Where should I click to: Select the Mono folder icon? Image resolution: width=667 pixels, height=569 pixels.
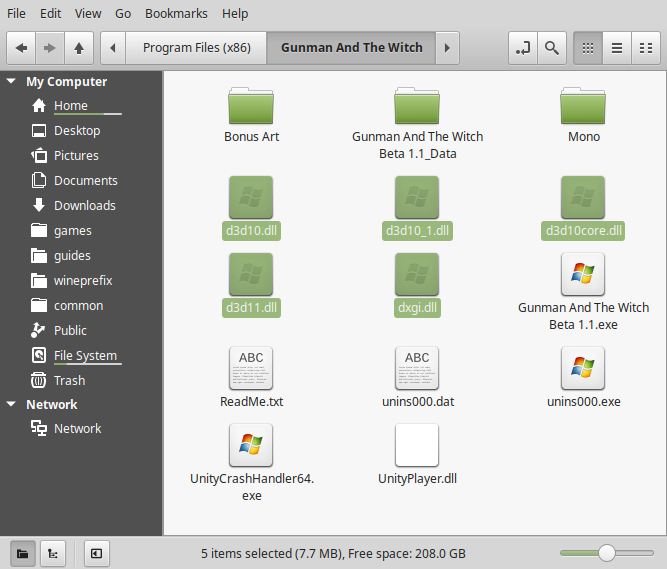pyautogui.click(x=583, y=106)
